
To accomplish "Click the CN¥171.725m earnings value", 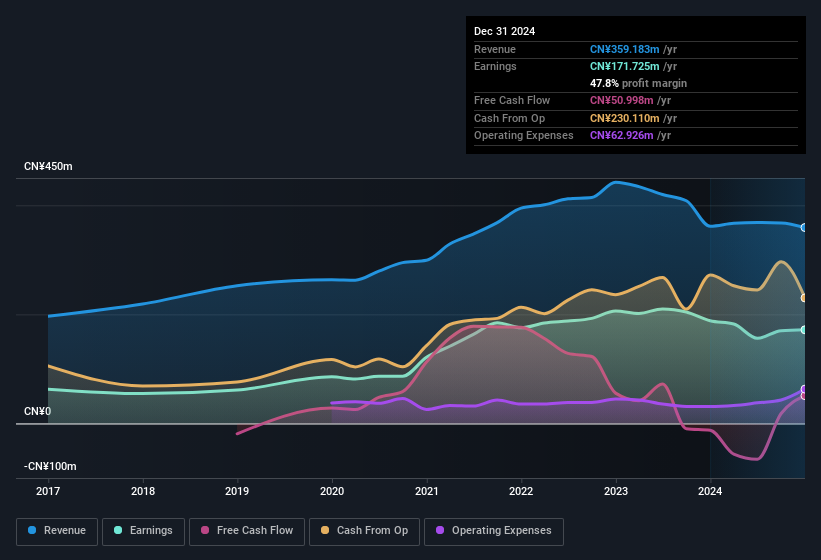I will click(x=624, y=66).
